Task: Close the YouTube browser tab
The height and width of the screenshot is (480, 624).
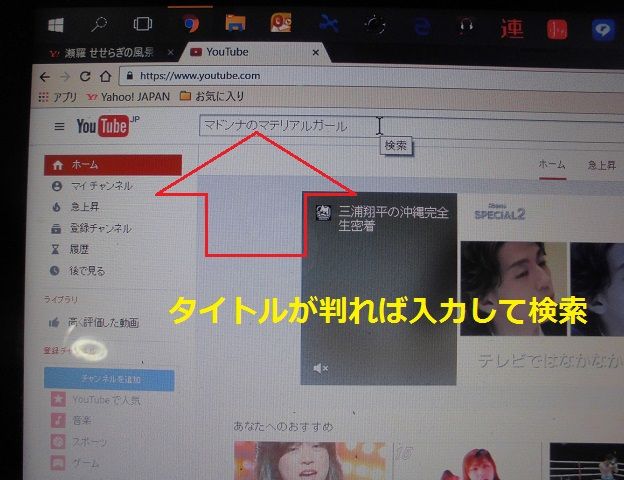Action: 316,53
